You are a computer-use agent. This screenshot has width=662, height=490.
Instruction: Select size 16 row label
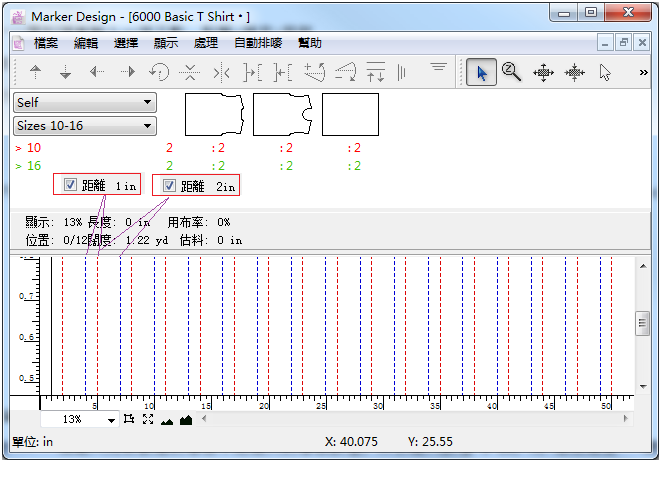coord(34,166)
